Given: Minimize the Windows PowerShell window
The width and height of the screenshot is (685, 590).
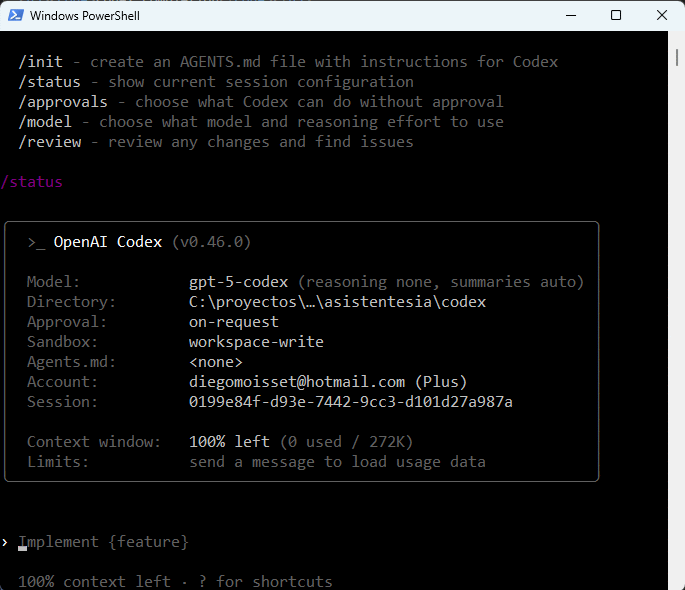Looking at the screenshot, I should click(570, 16).
